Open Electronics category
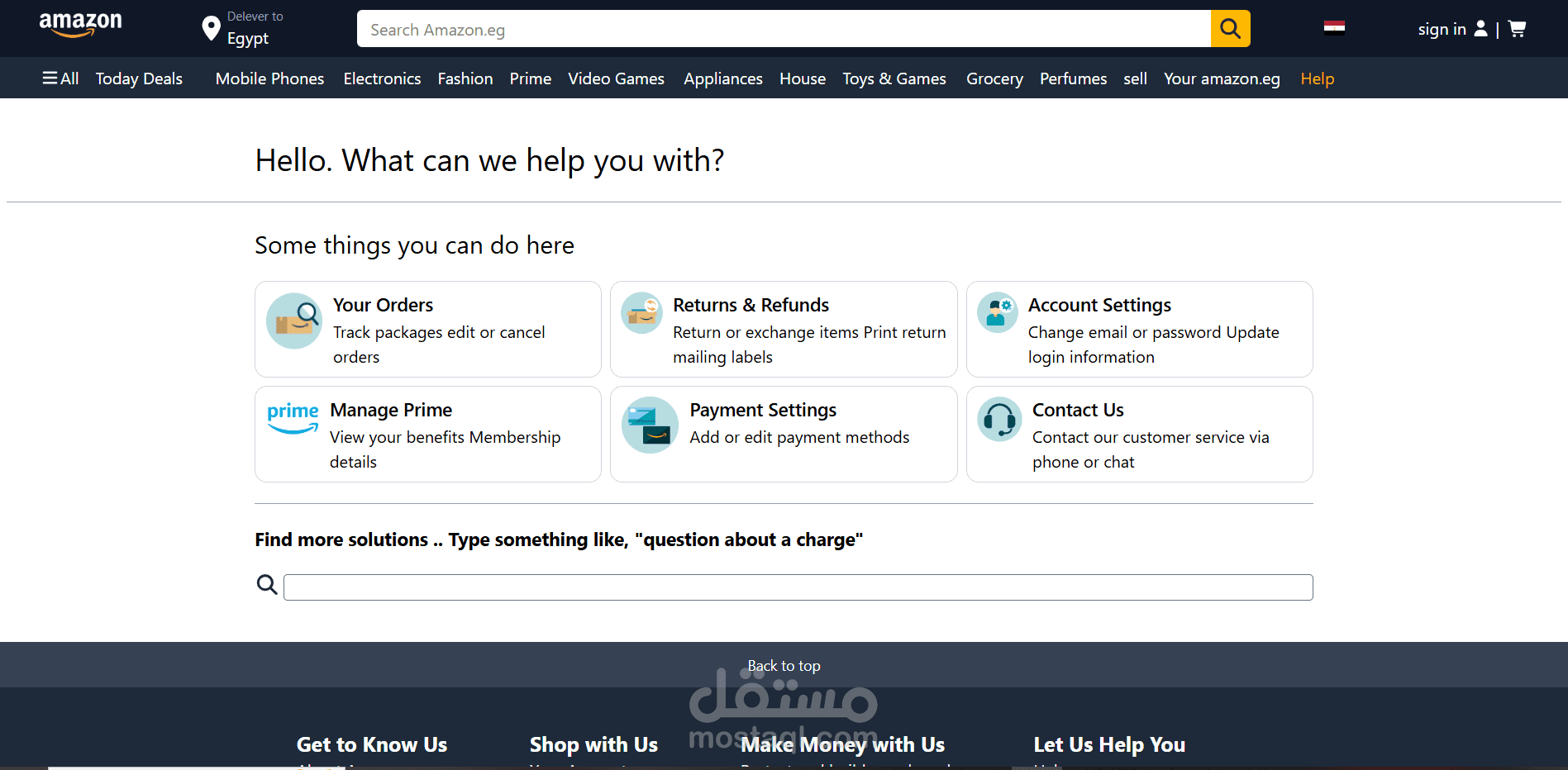 click(x=382, y=78)
